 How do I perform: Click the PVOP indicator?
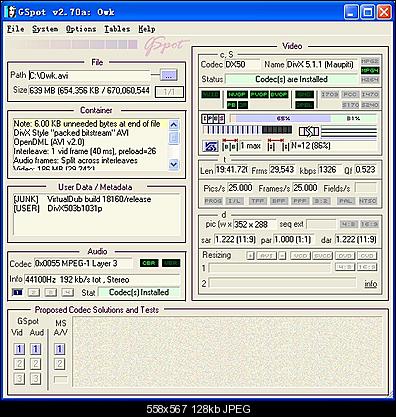[x=259, y=94]
